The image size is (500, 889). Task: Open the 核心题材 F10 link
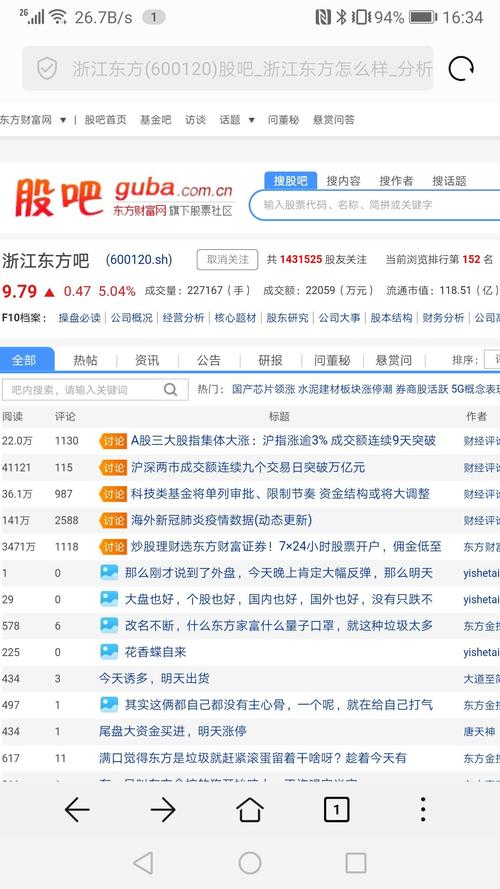click(236, 318)
